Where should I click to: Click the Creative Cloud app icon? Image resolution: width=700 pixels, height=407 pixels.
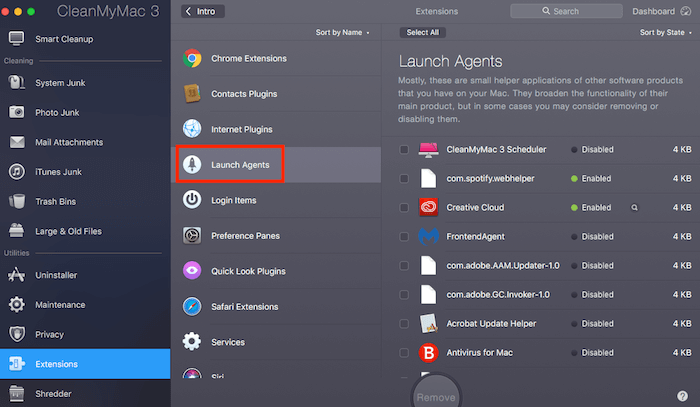click(428, 207)
